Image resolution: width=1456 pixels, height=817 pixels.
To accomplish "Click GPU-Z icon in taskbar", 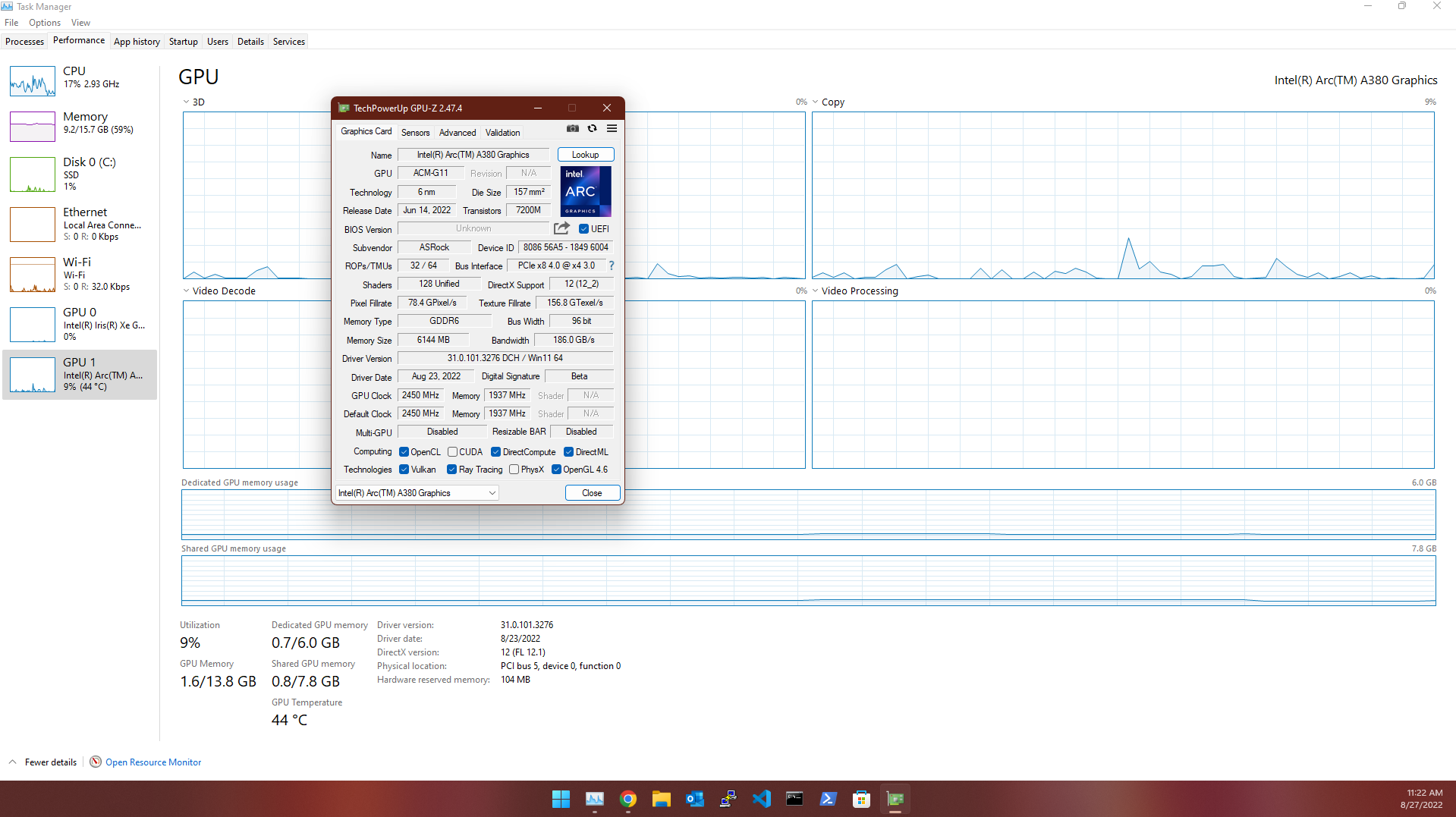I will pos(895,799).
